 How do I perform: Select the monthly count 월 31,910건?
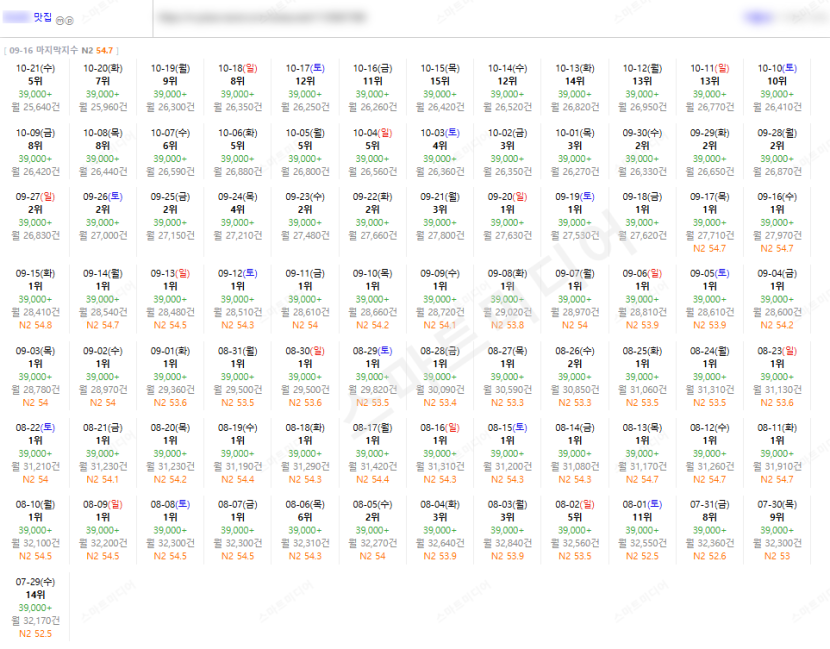click(777, 466)
